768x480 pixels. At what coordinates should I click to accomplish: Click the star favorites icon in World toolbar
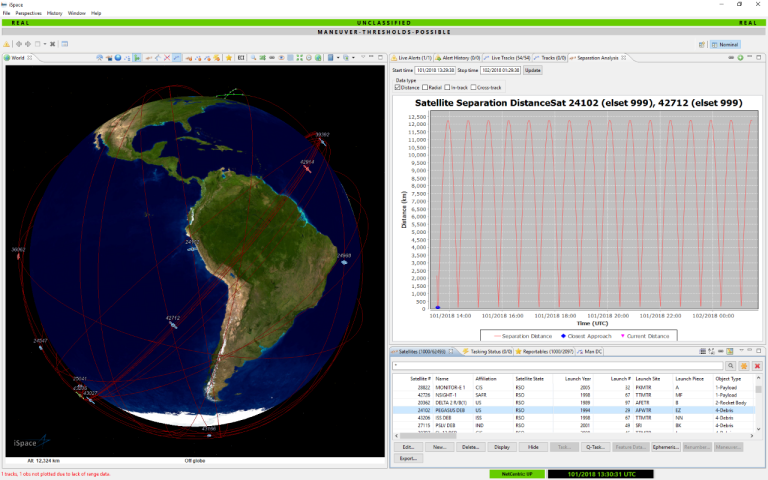(x=229, y=58)
